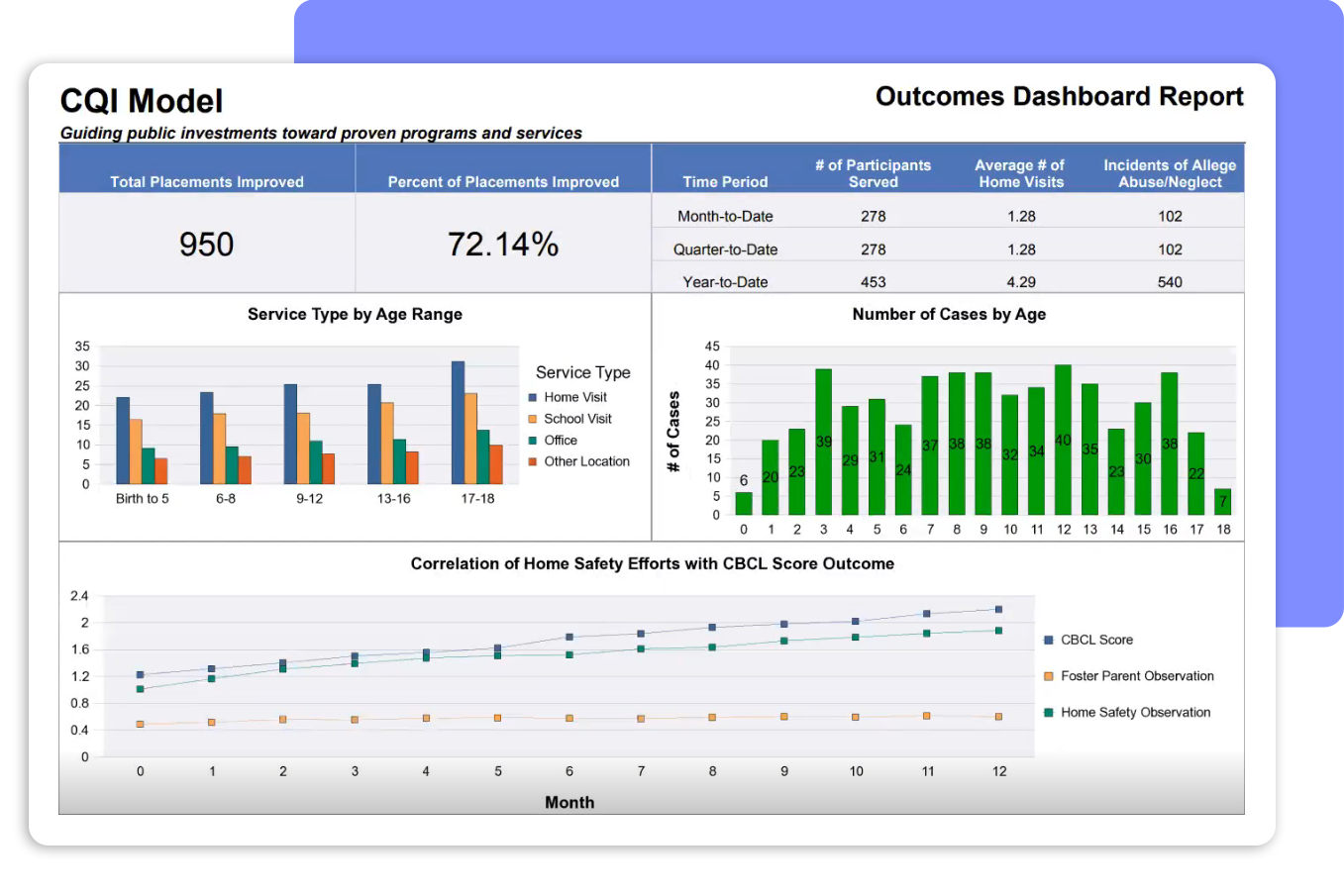Select the Percent of Placements Improved header
1344x896 pixels.
coord(503,181)
